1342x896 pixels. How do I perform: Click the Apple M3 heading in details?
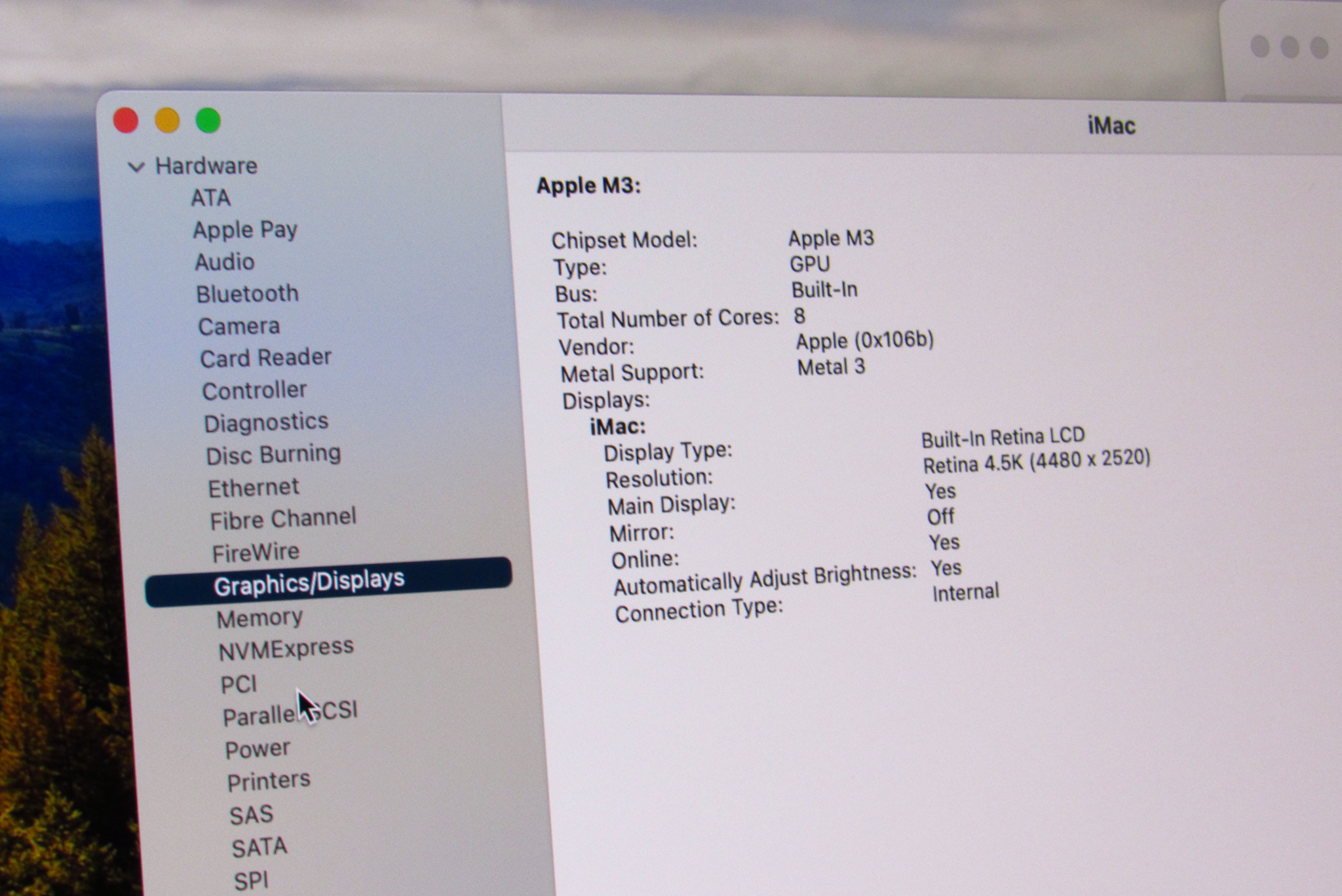pos(588,186)
